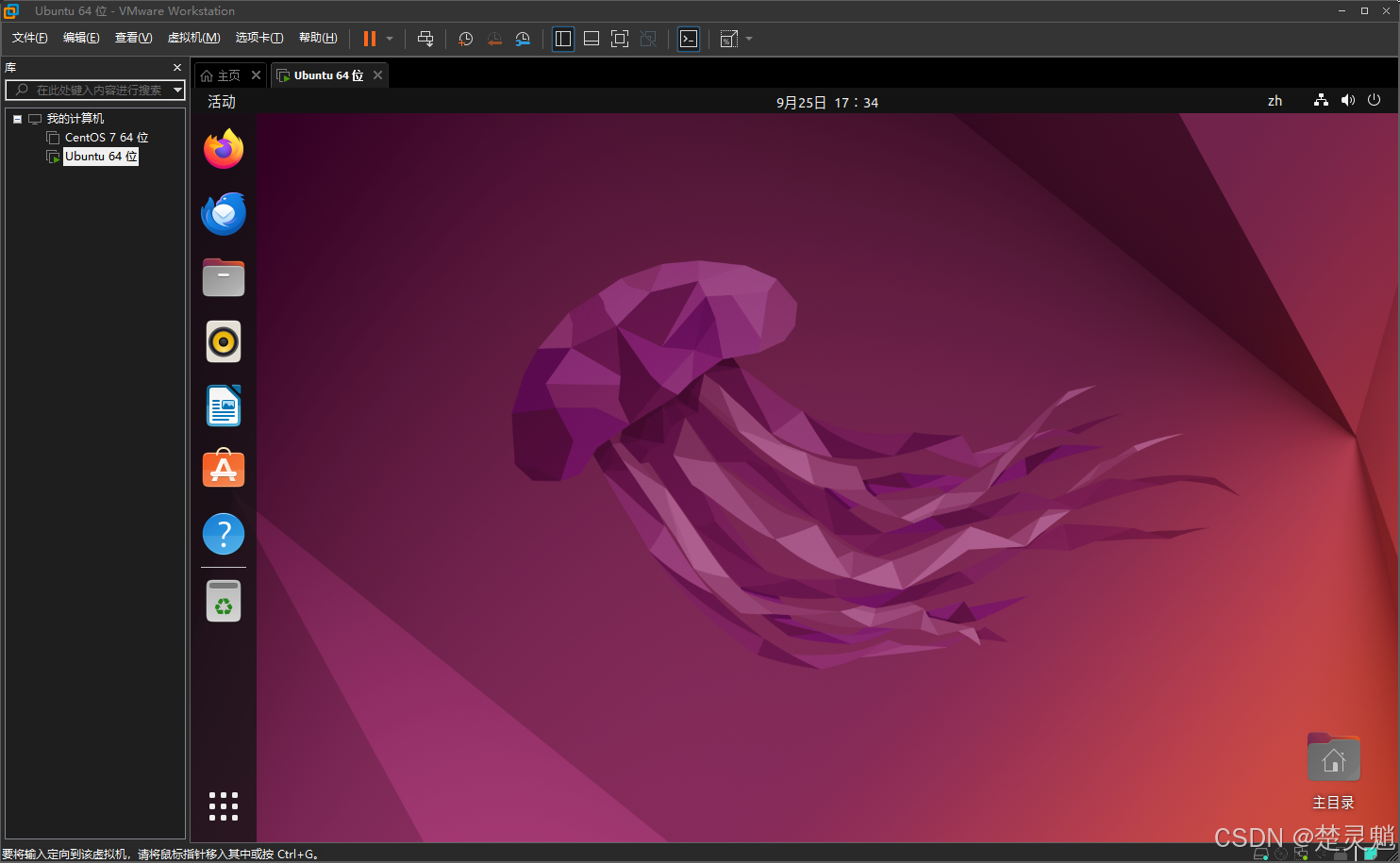Image resolution: width=1400 pixels, height=863 pixels.
Task: Click the printer device status icon
Action: 1341,854
